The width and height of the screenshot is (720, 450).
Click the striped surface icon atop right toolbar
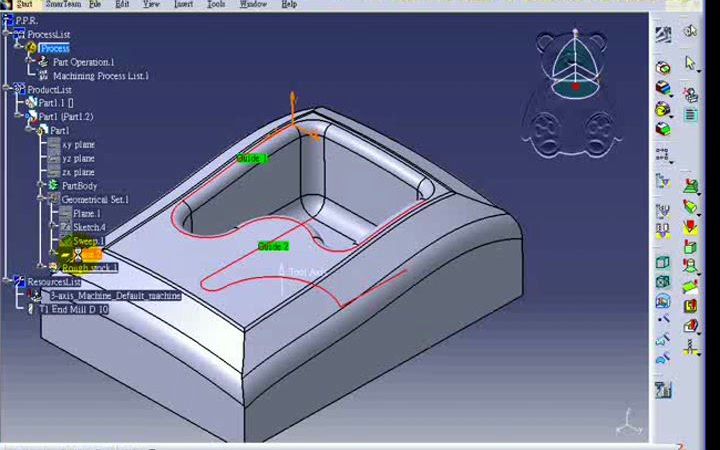coord(663,35)
